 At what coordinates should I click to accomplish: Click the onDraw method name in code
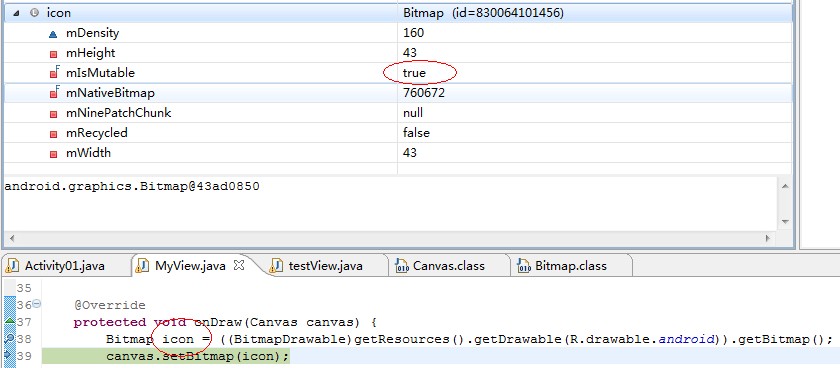219,322
